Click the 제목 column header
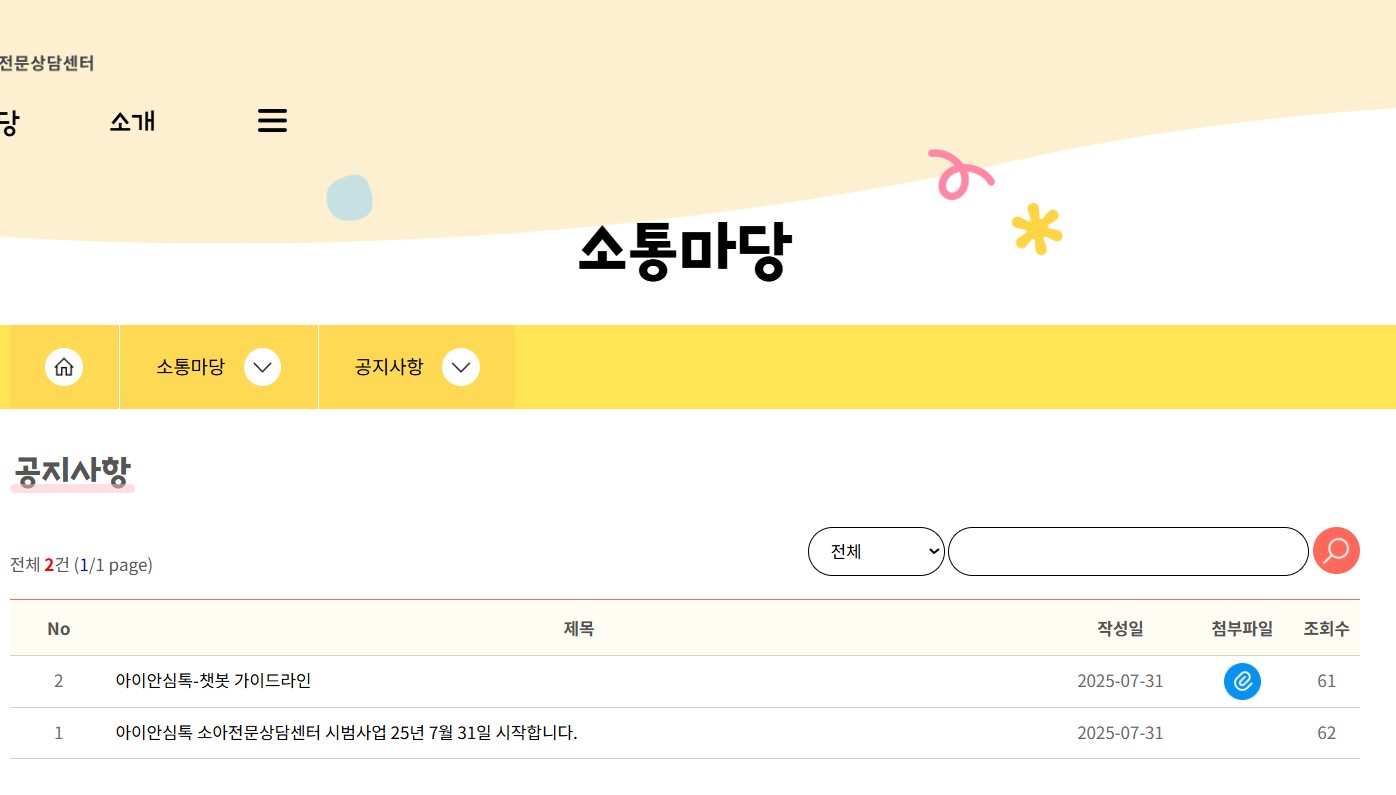1396x795 pixels. click(579, 628)
